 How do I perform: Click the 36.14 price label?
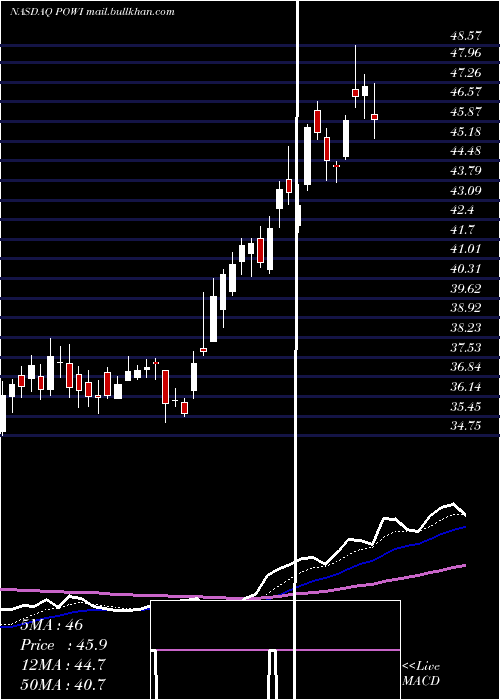click(466, 387)
